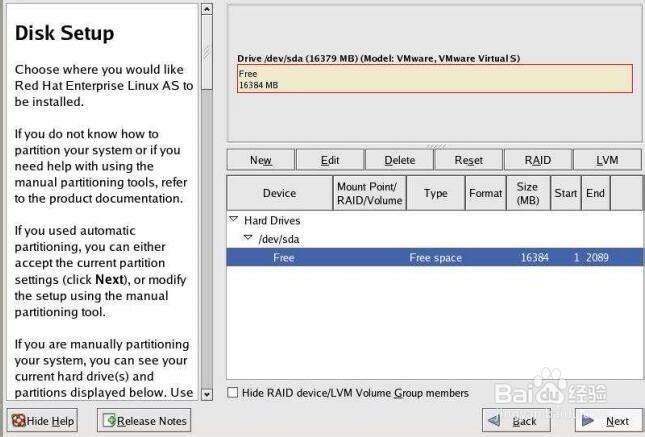Collapse the Hard Drives tree node
645x437 pixels.
pos(234,219)
